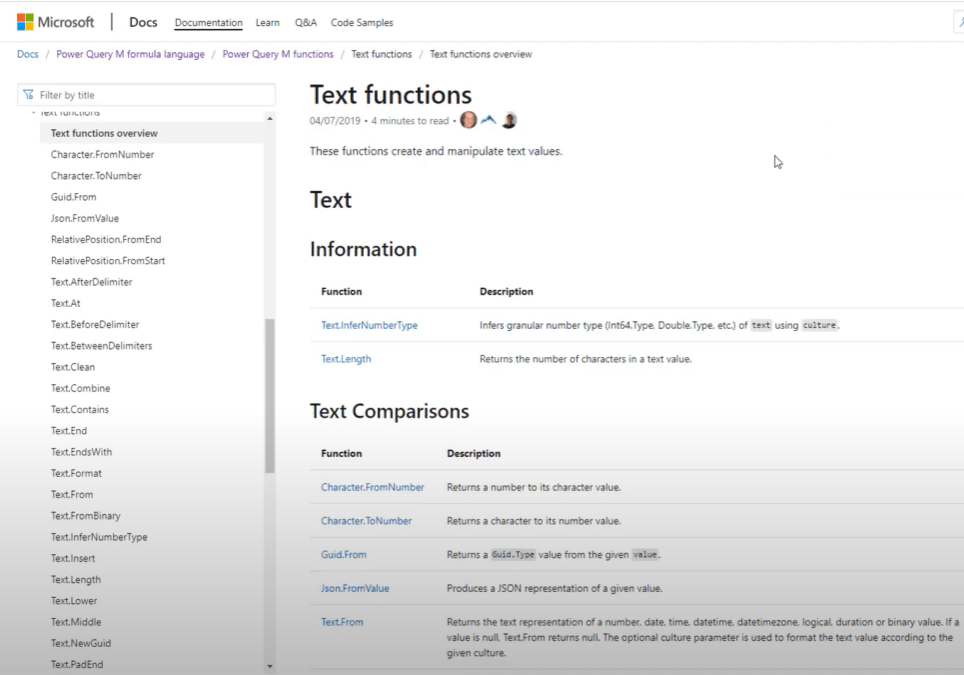Screen dimensions: 964x675
Task: Open Text.PadEnd in sidebar
Action: click(x=77, y=664)
